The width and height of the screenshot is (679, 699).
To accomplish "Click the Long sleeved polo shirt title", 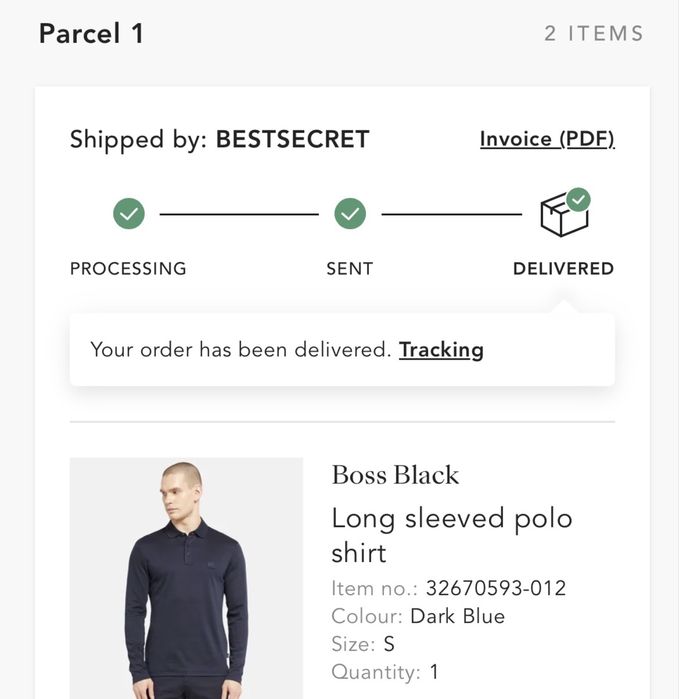I will click(451, 535).
